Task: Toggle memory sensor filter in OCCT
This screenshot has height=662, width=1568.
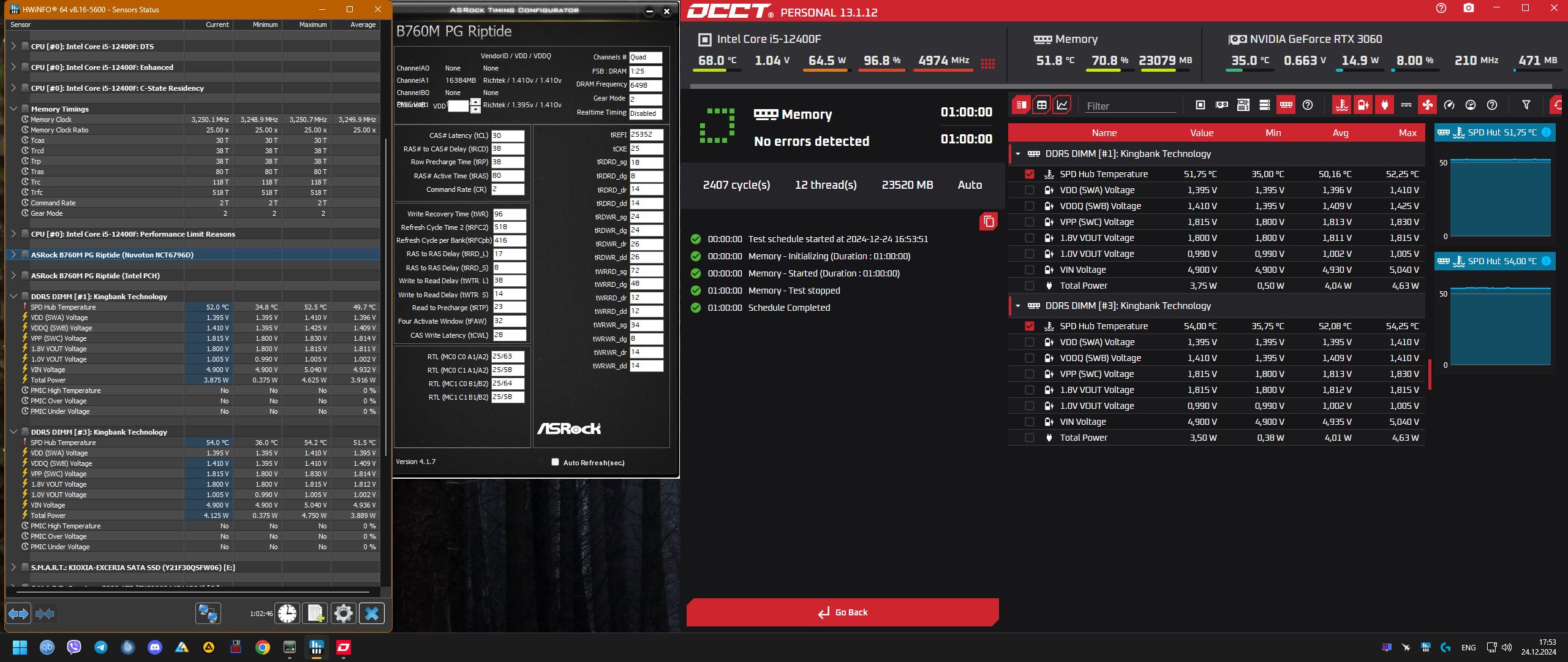Action: pos(1286,105)
